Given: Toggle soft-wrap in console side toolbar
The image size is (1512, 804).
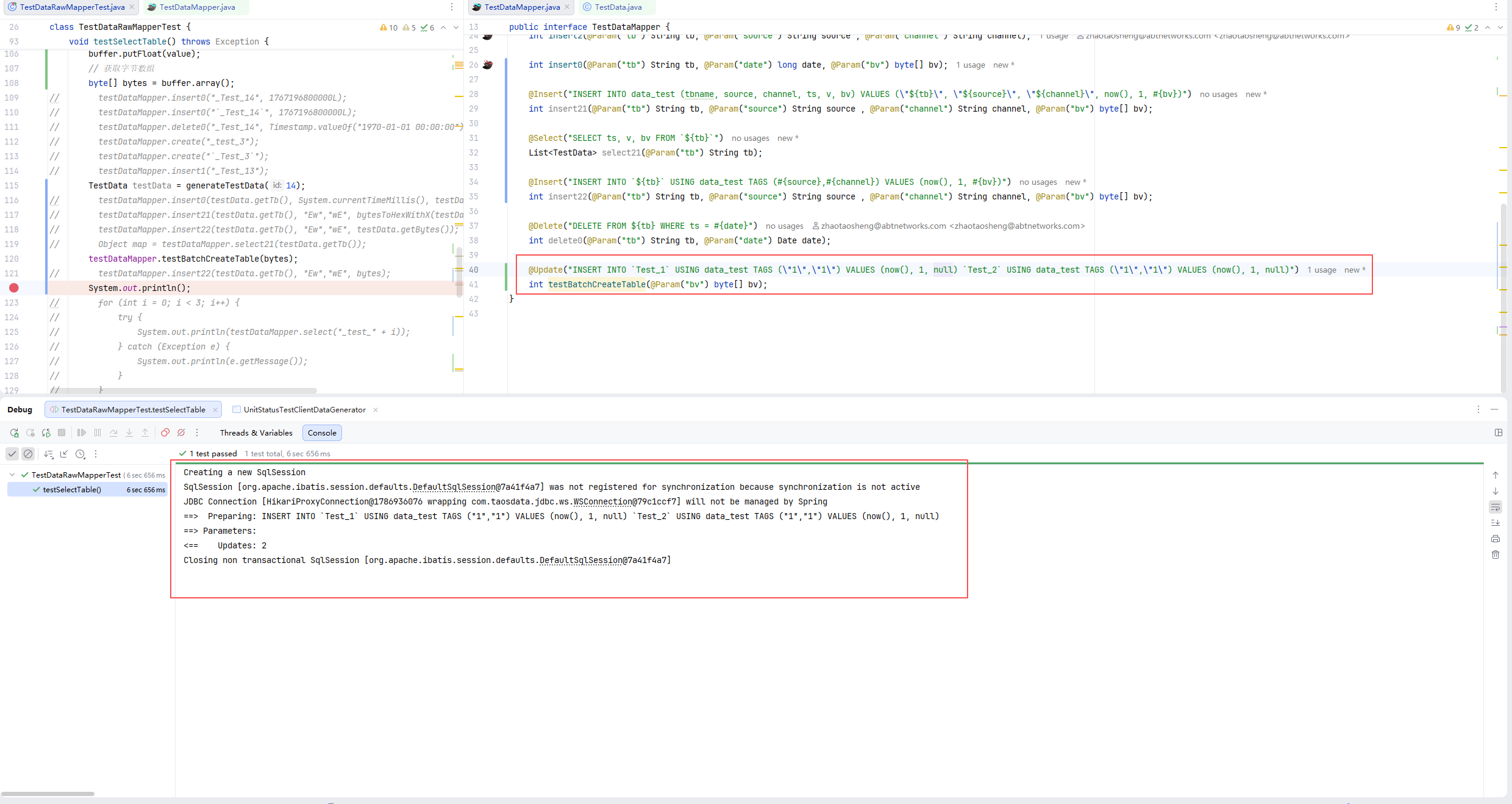Looking at the screenshot, I should point(1495,507).
